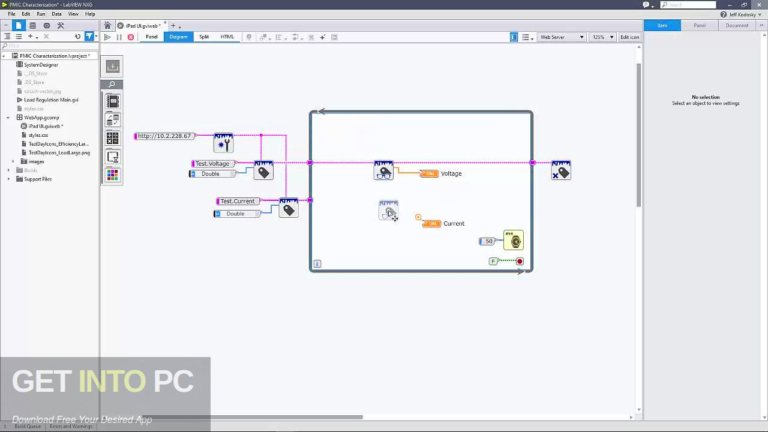This screenshot has height=432, width=768.
Task: Select the Wait timer node in loop
Action: (513, 240)
